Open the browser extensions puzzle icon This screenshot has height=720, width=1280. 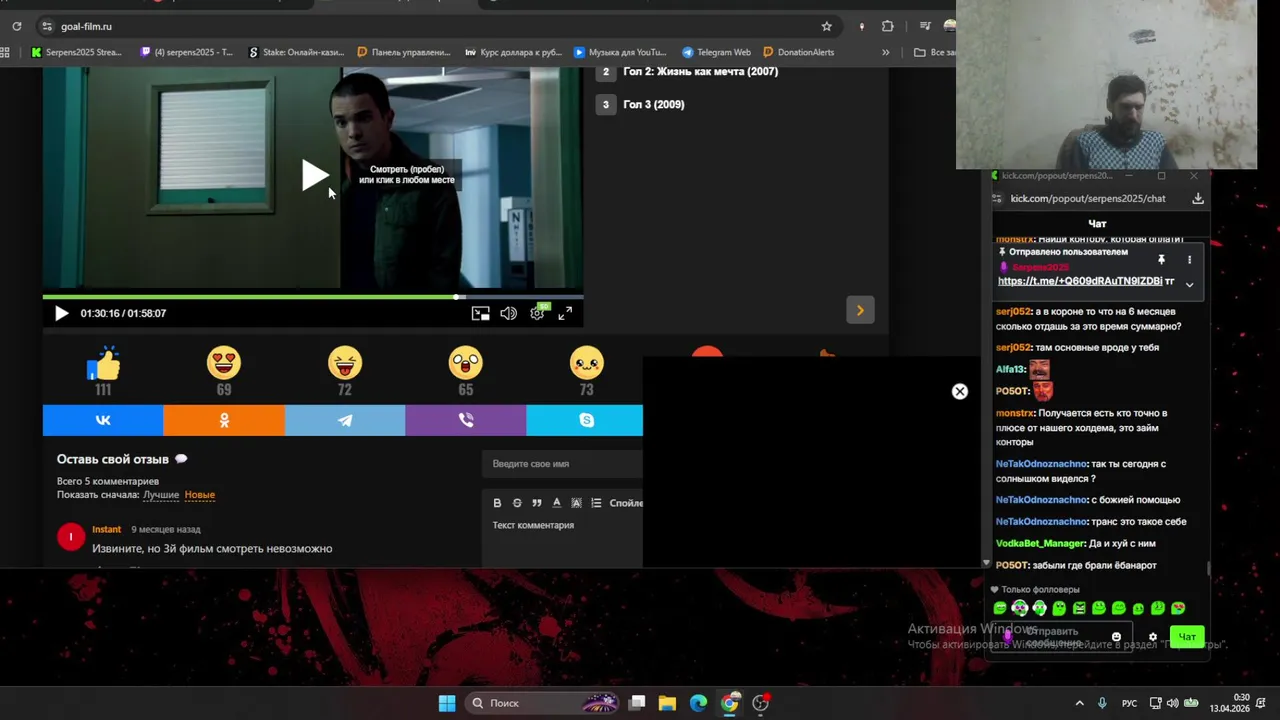888,26
